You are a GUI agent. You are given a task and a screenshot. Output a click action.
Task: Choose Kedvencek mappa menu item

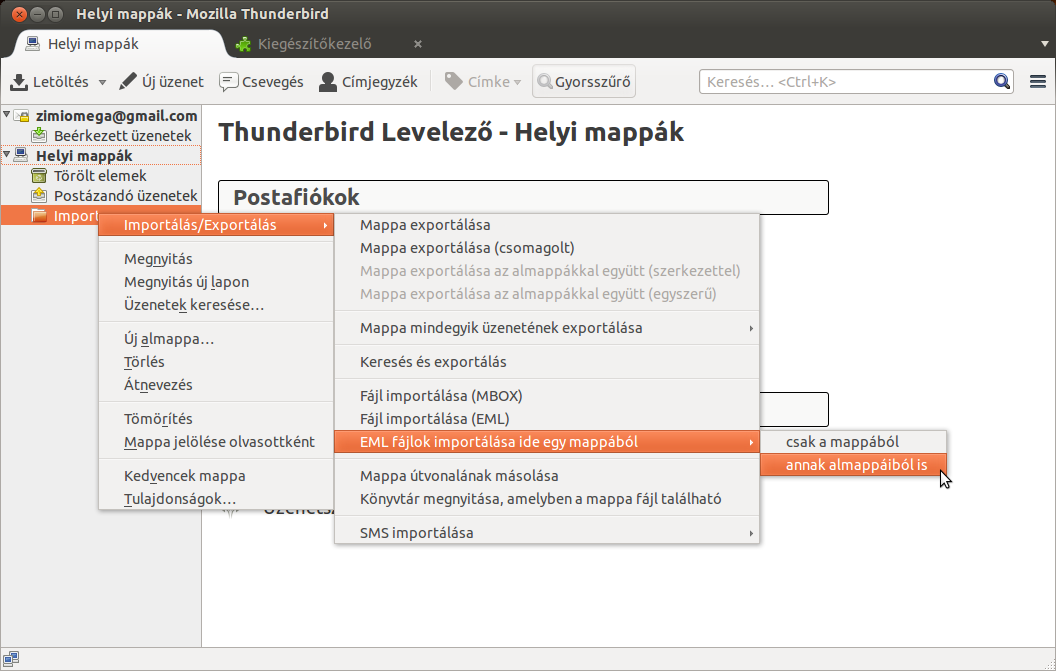coord(216,476)
